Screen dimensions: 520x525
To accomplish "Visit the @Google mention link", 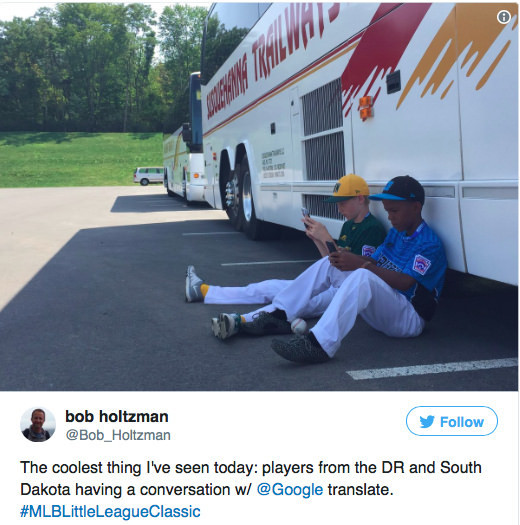I will (x=290, y=490).
